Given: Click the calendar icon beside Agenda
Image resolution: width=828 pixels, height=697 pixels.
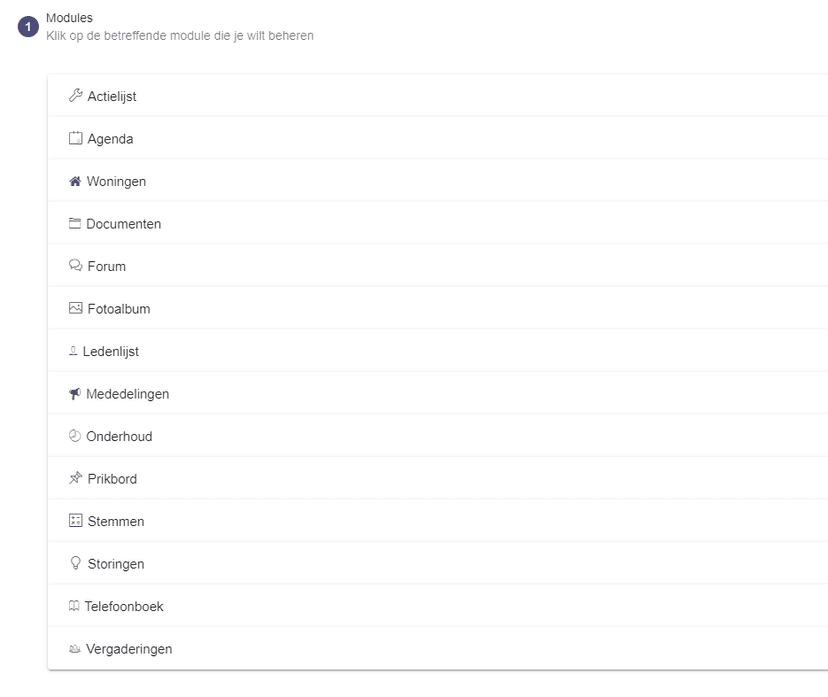Looking at the screenshot, I should pos(75,138).
